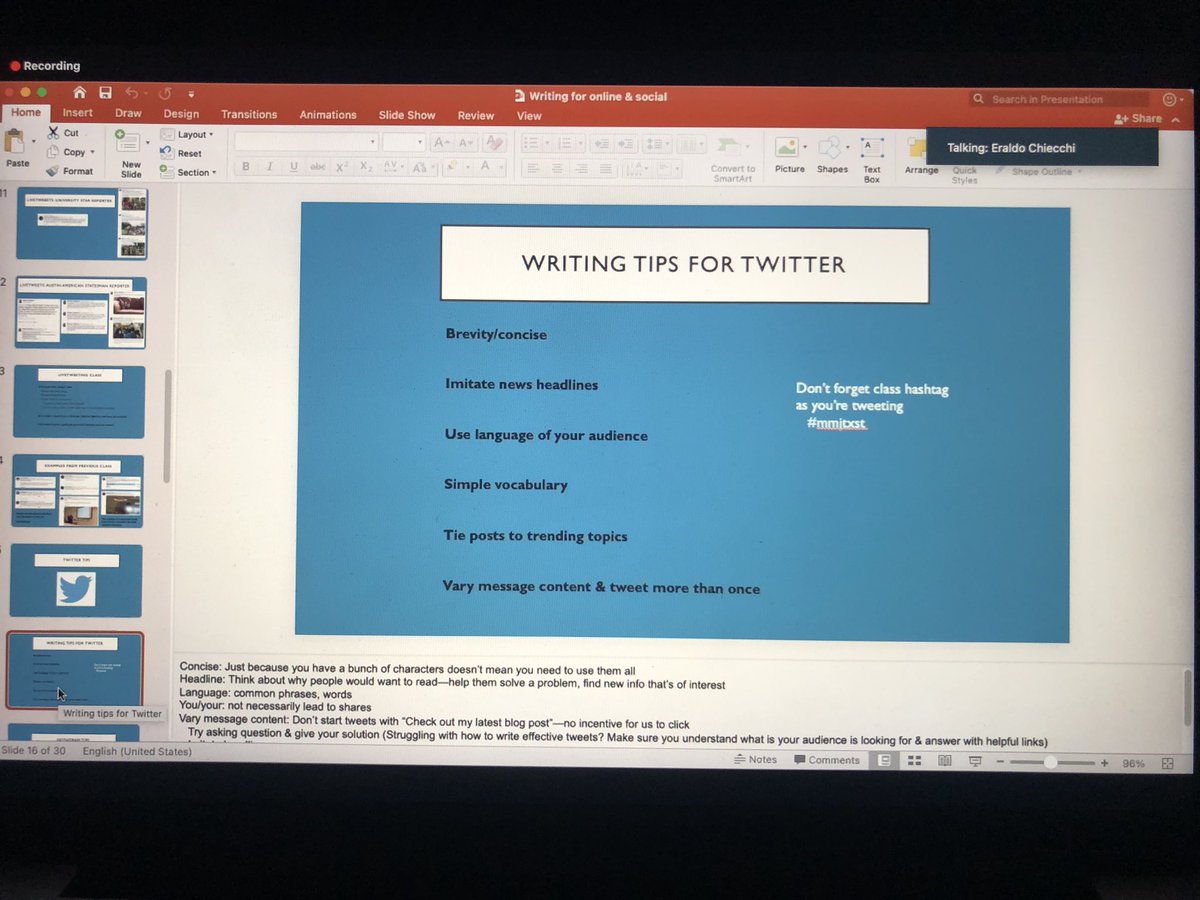The width and height of the screenshot is (1200, 900).
Task: Toggle Underline formatting
Action: pos(294,167)
